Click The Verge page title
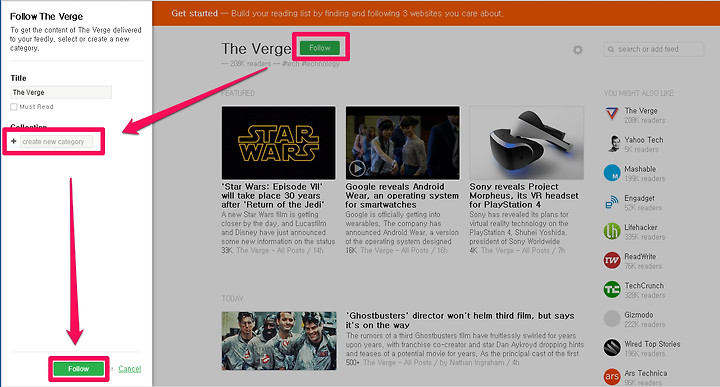Screen dimensions: 720x387 (256, 49)
